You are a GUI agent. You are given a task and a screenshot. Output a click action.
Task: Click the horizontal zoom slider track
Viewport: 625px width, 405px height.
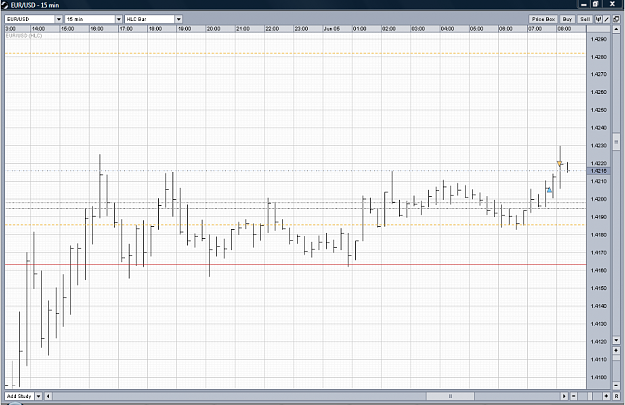[590, 396]
